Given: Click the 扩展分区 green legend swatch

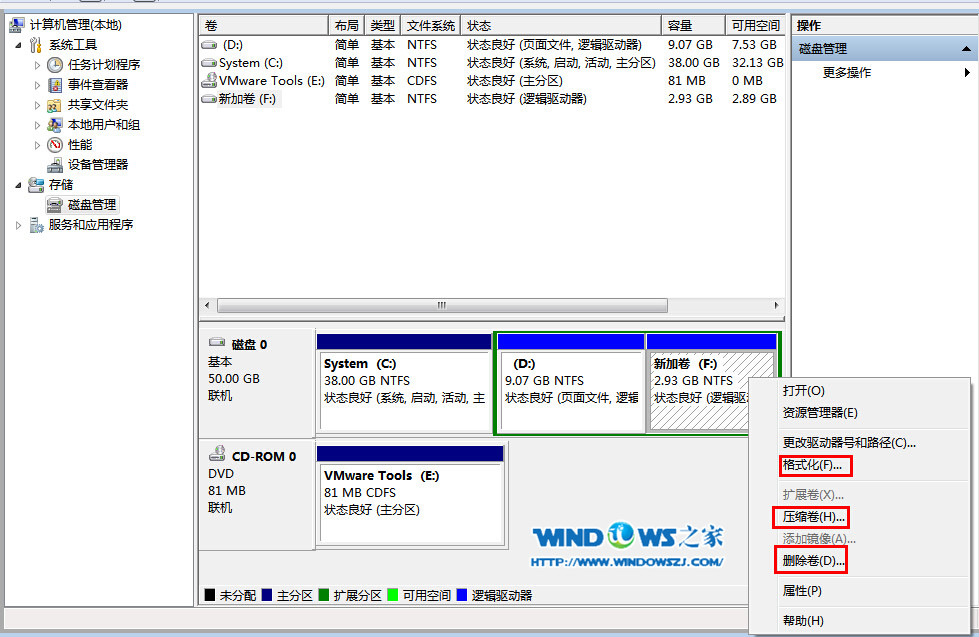Looking at the screenshot, I should click(323, 595).
